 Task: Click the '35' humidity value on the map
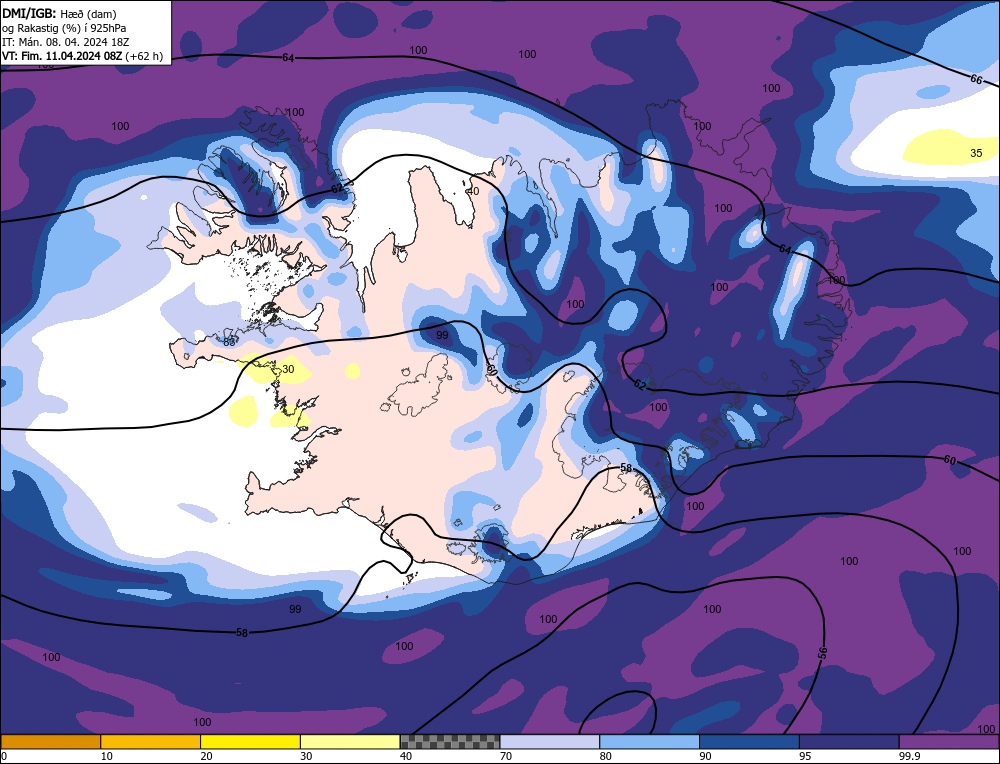(x=976, y=153)
